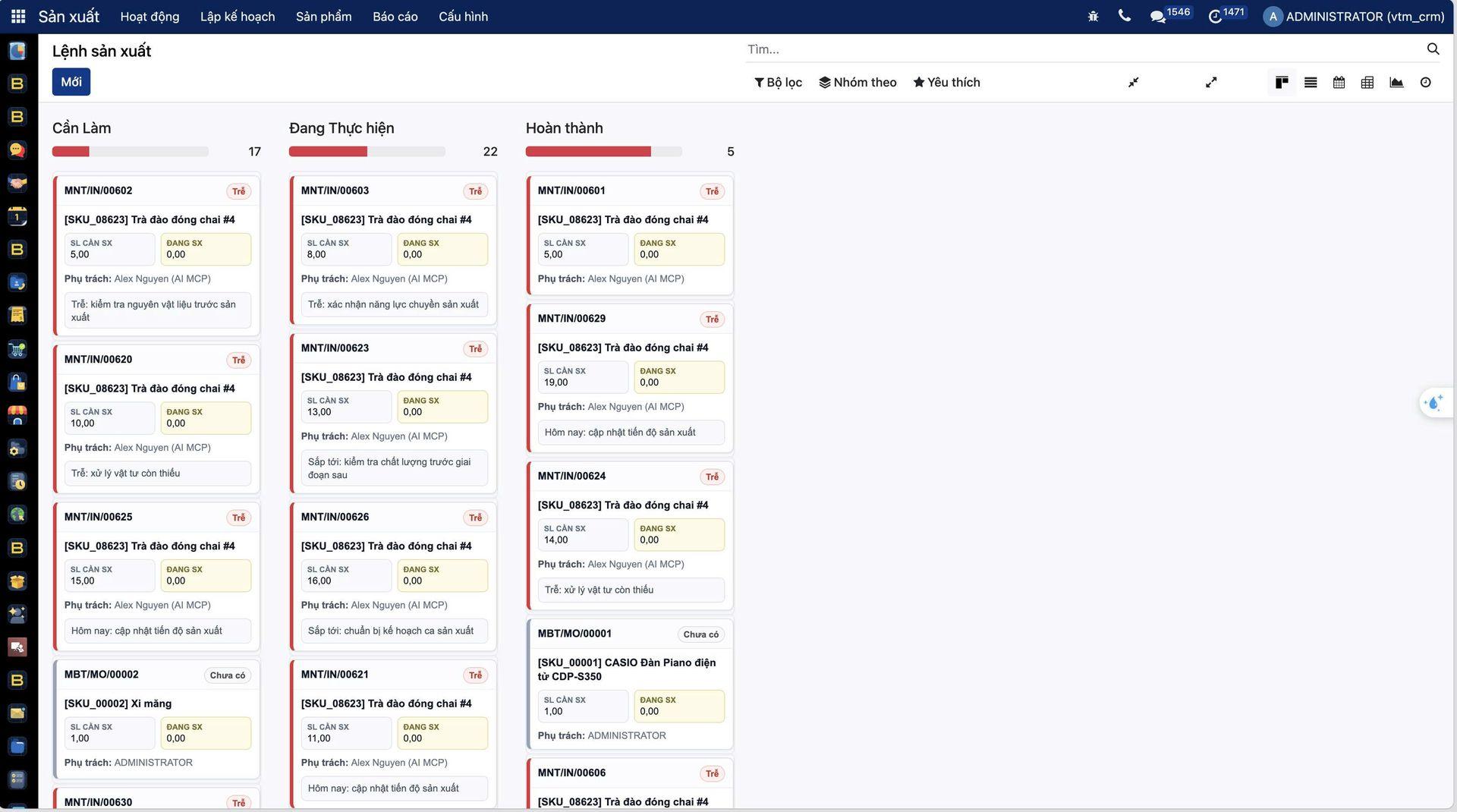Click the debug bug icon
This screenshot has width=1457, height=812.
click(x=1093, y=16)
